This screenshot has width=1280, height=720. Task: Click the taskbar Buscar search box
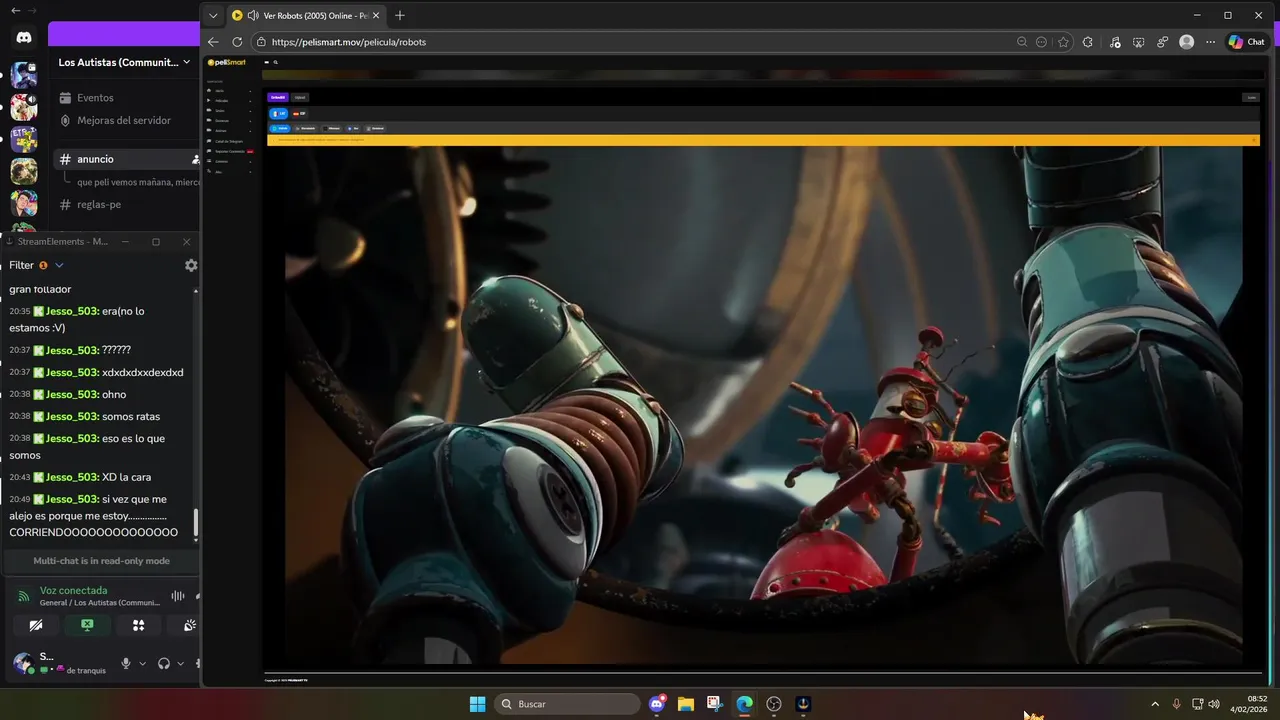[569, 704]
